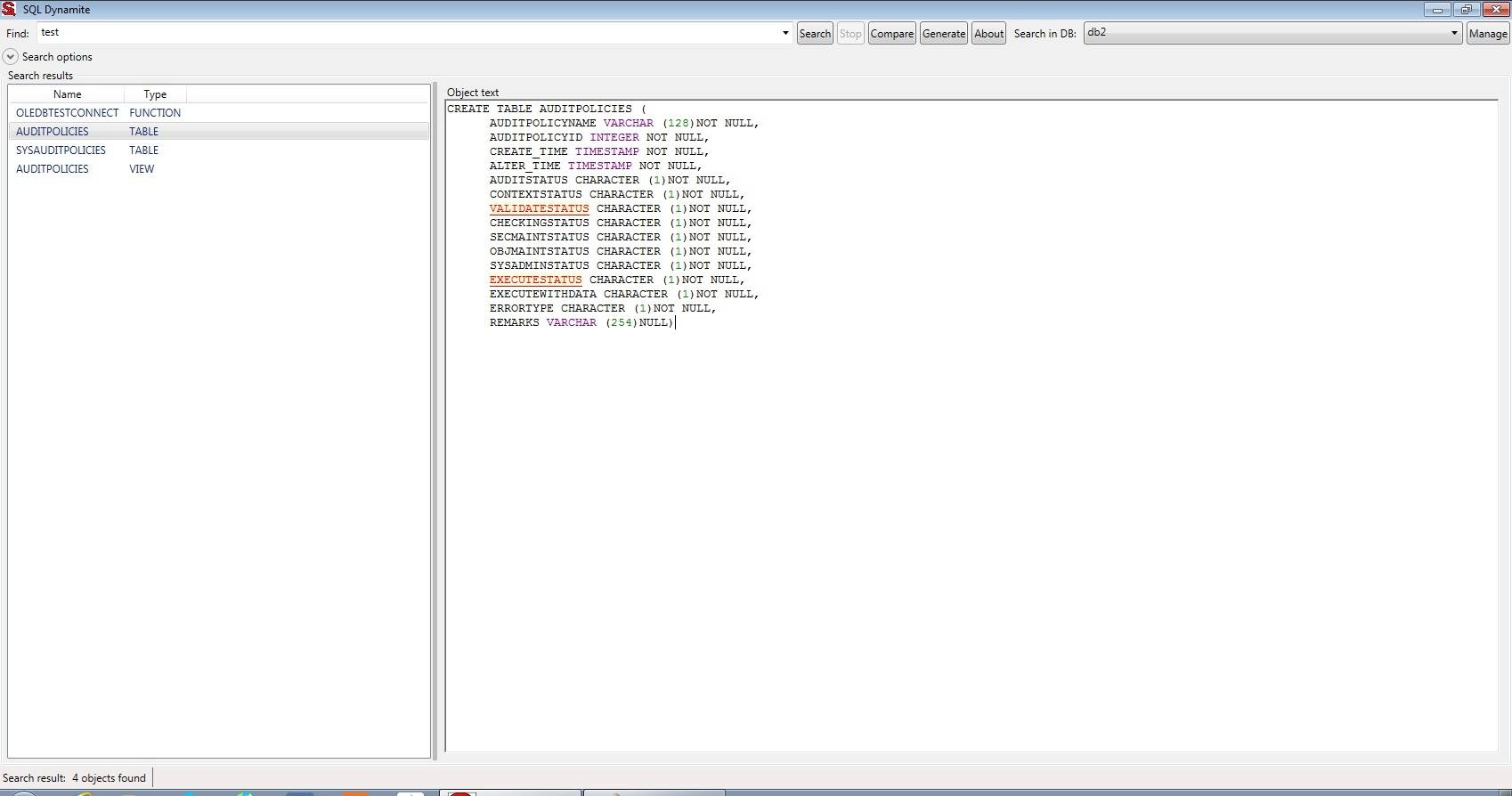Click the ERRORTYPE CHARACTER line

tap(603, 308)
